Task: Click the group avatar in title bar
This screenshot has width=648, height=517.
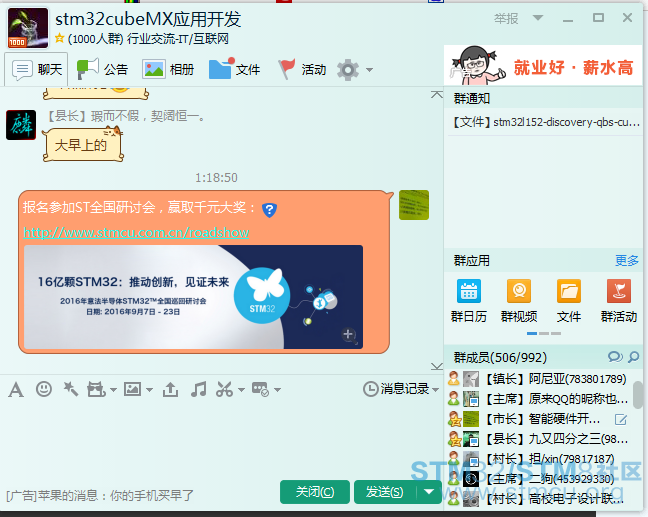Action: (28, 28)
